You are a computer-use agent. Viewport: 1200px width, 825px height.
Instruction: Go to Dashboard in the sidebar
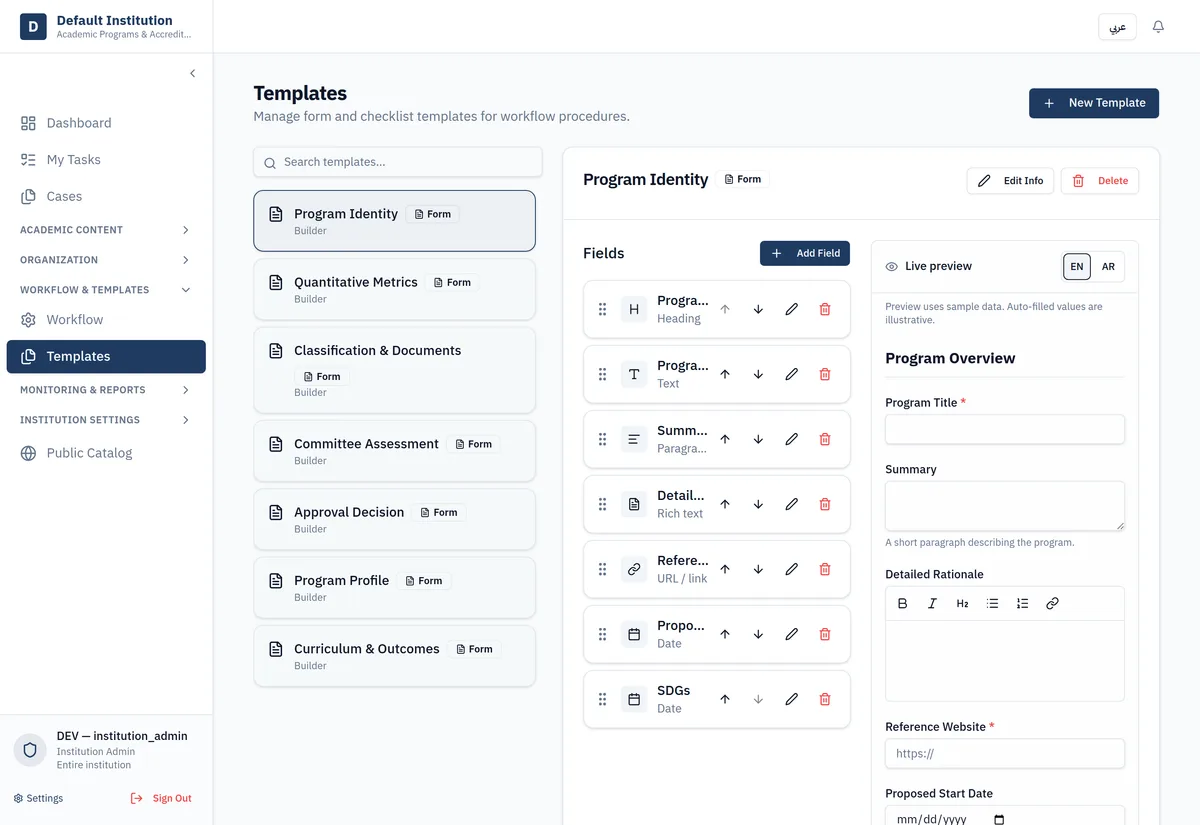click(x=106, y=123)
